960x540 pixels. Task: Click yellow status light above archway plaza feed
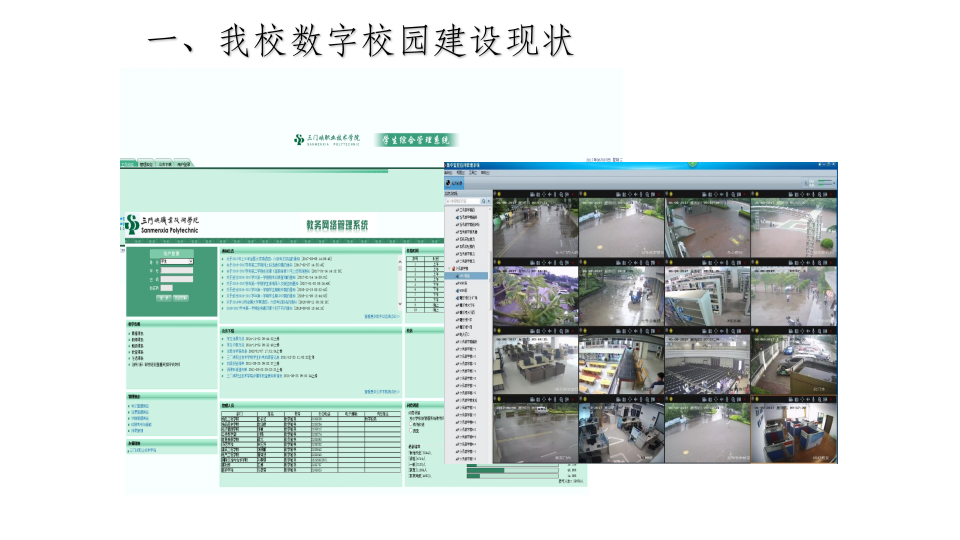[x=757, y=194]
